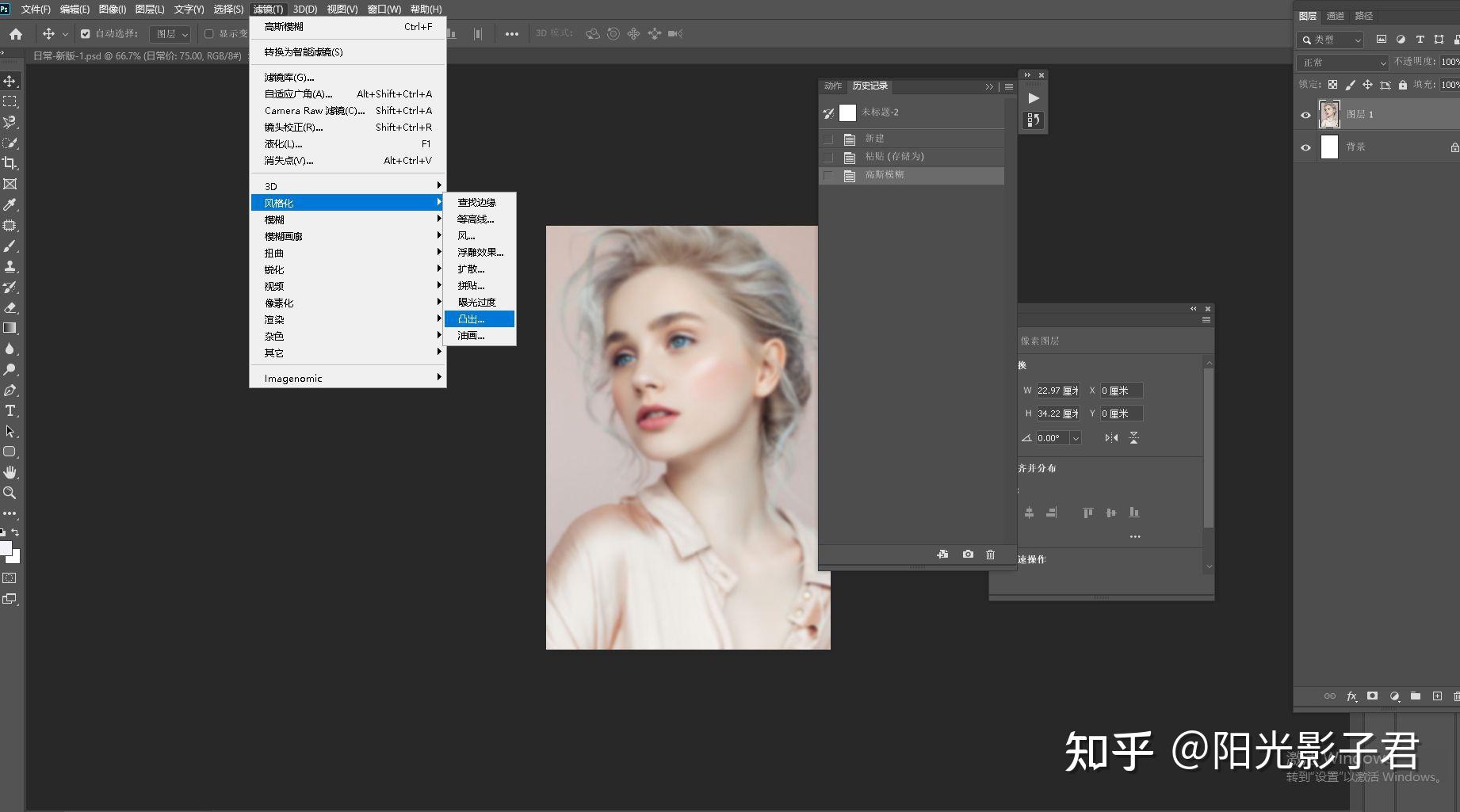Expand the Imagenomic filter submenu

(x=347, y=378)
